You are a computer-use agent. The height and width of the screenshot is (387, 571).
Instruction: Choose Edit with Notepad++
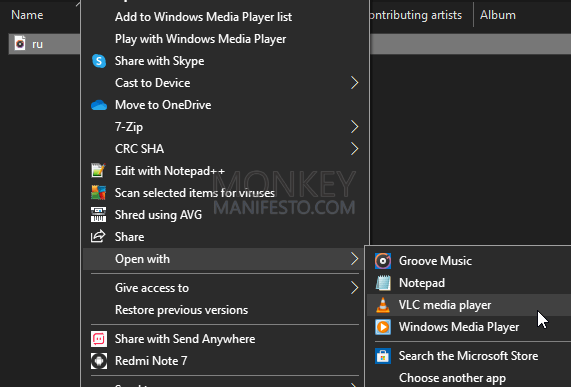(170, 171)
